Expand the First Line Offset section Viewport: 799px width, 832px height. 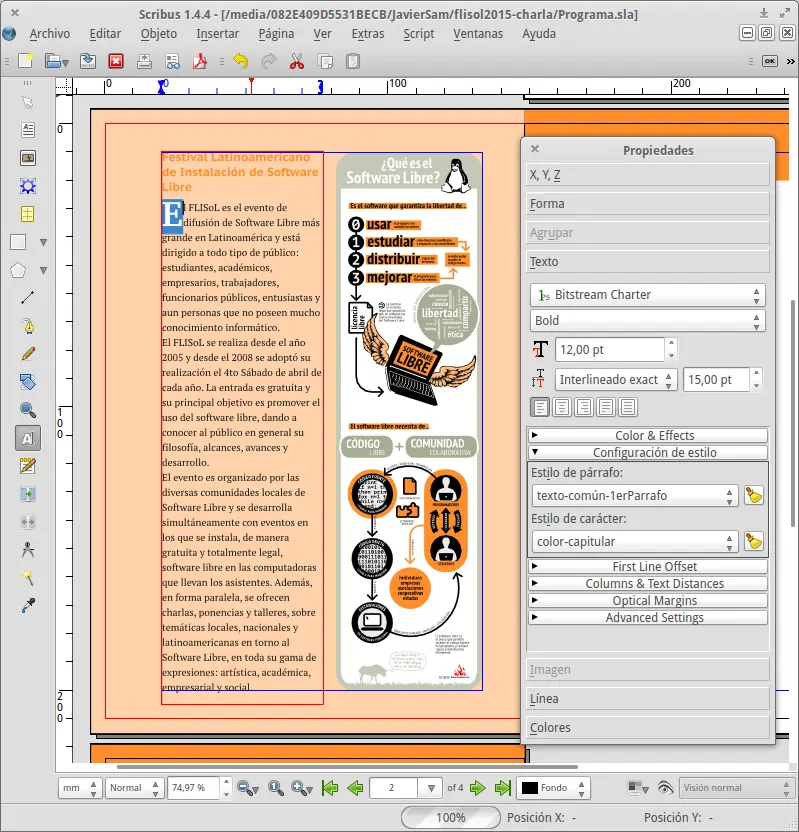click(x=648, y=566)
